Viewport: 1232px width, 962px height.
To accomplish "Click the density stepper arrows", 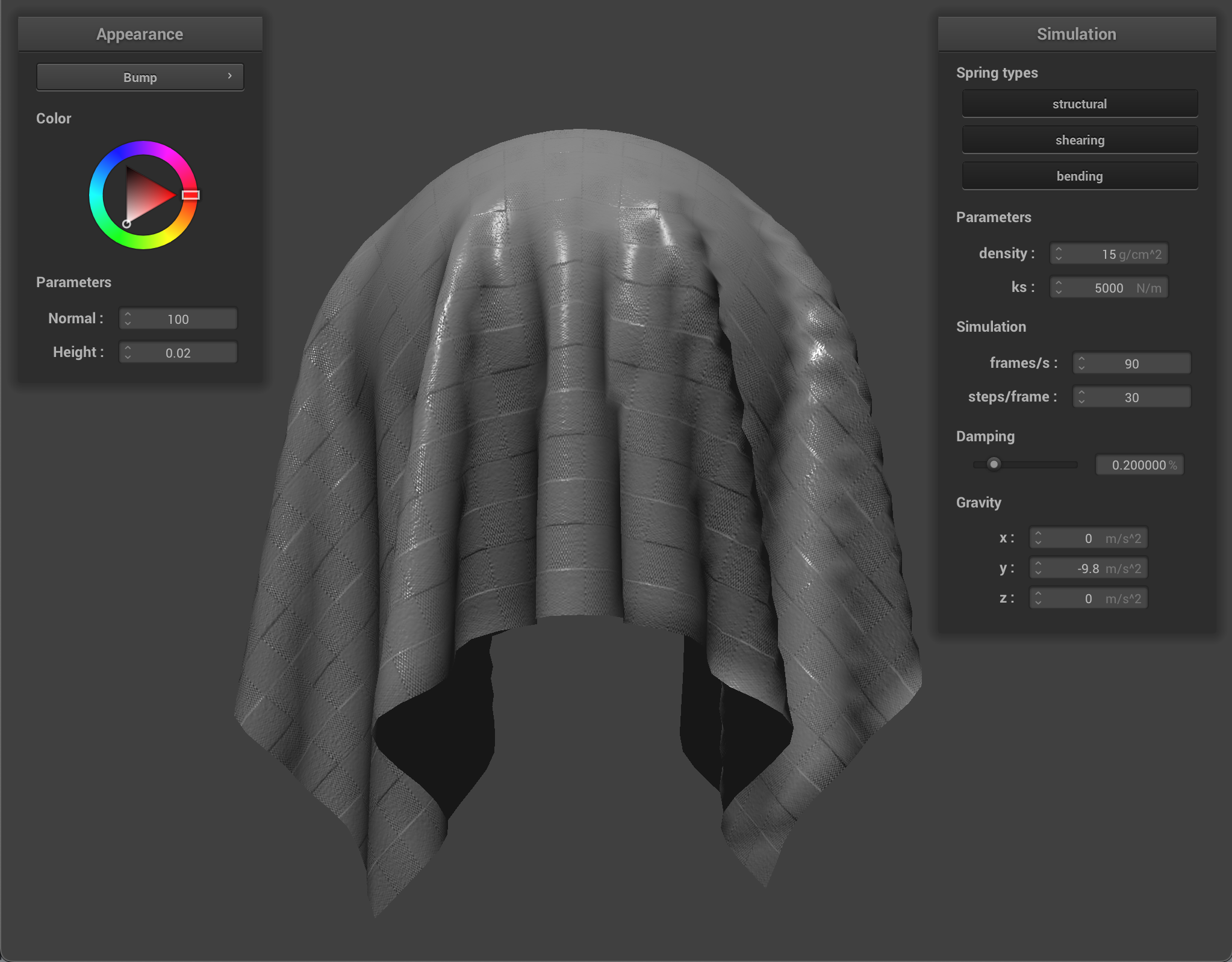I will click(x=1059, y=253).
